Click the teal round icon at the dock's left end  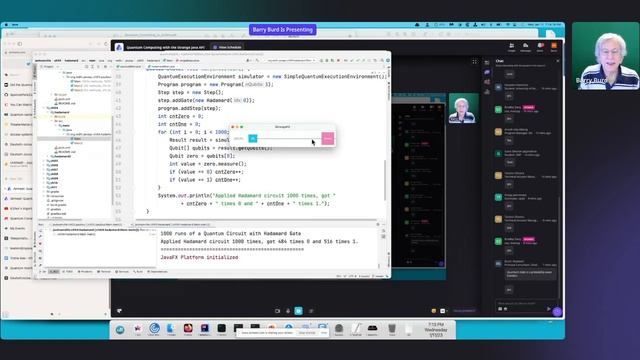coord(120,329)
